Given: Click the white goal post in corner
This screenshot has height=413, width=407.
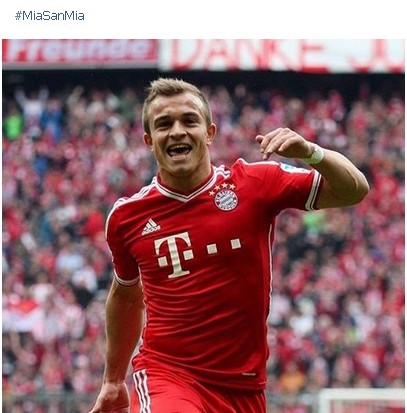Looking at the screenshot, I should tap(361, 401).
